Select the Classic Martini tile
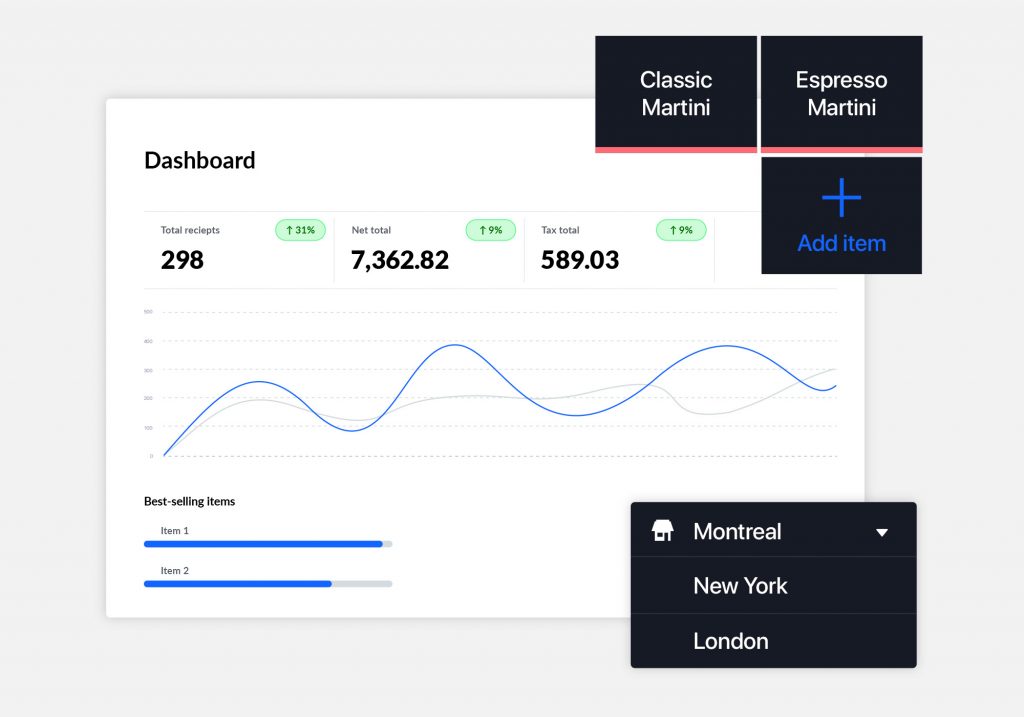 click(675, 91)
